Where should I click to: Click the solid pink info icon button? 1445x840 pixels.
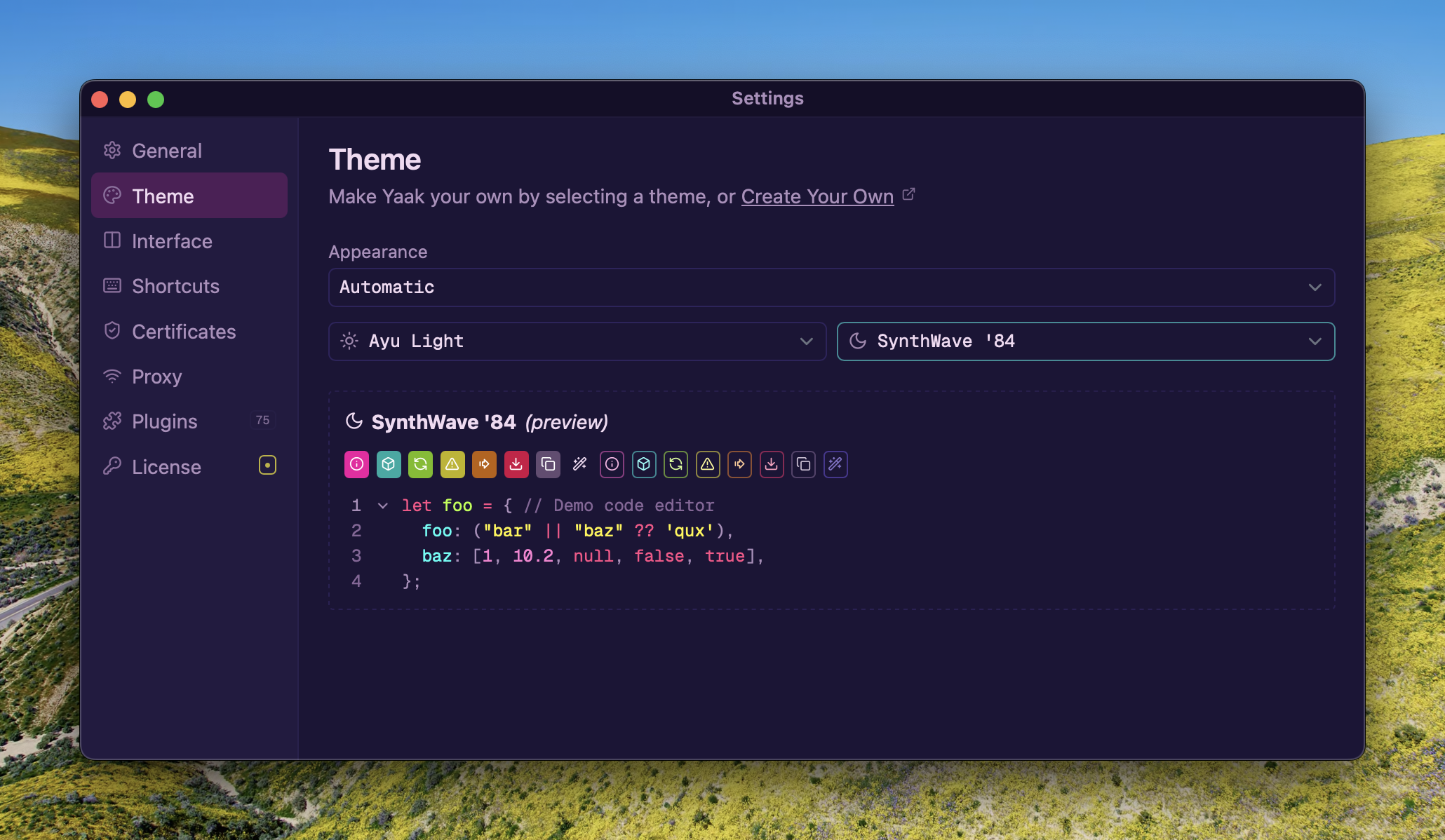click(356, 464)
